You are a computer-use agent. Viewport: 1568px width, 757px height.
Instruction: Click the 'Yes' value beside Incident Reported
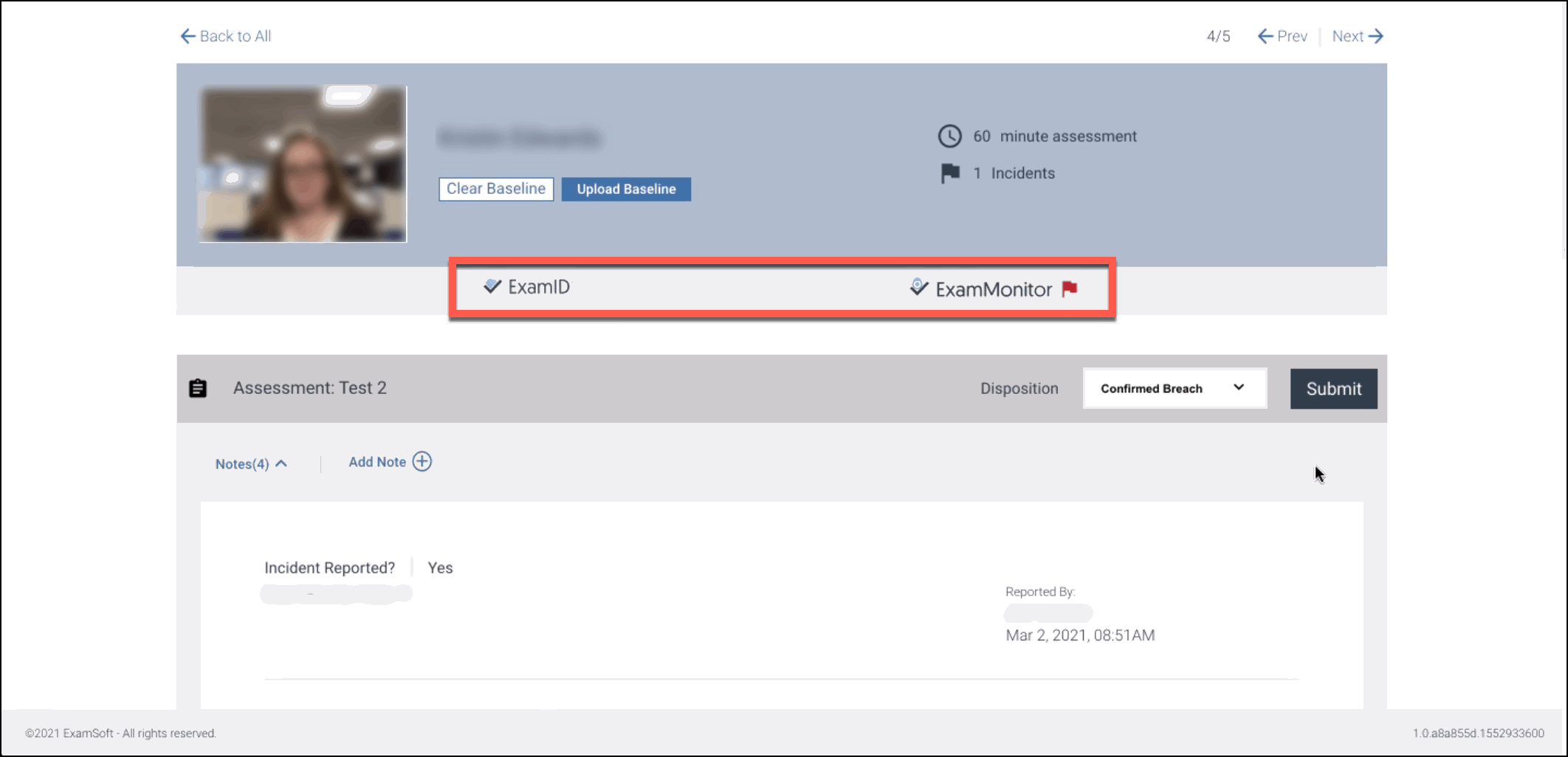tap(440, 568)
